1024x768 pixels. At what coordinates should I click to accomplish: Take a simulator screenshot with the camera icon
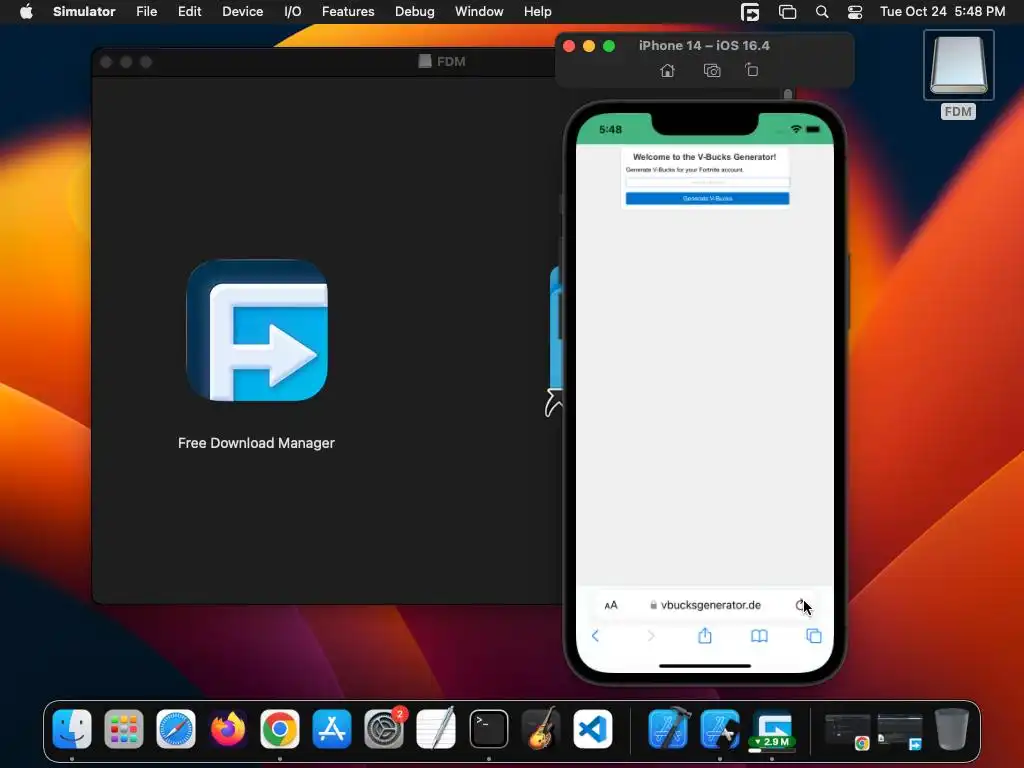712,70
